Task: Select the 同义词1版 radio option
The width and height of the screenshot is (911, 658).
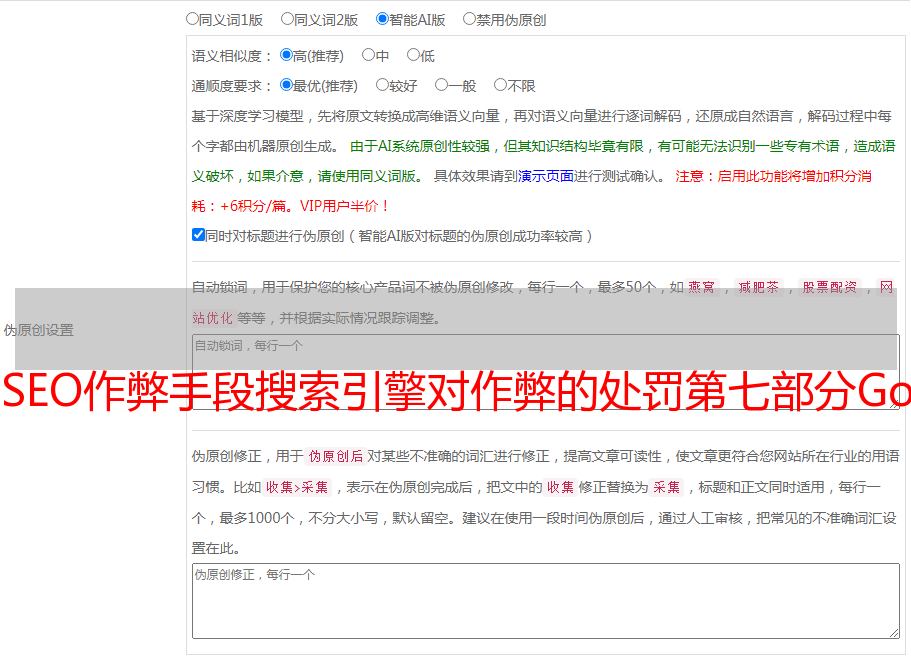Action: pos(192,19)
